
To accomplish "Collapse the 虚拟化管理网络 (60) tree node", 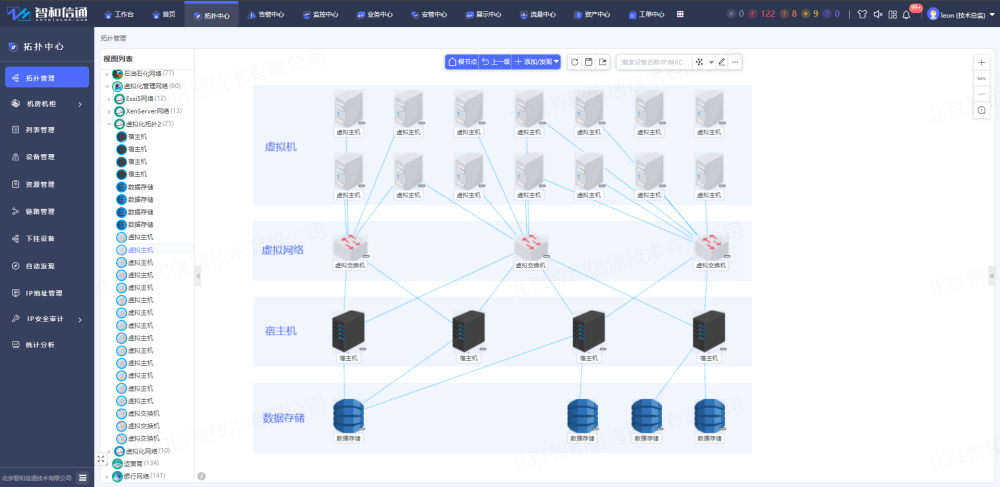I will 107,86.
